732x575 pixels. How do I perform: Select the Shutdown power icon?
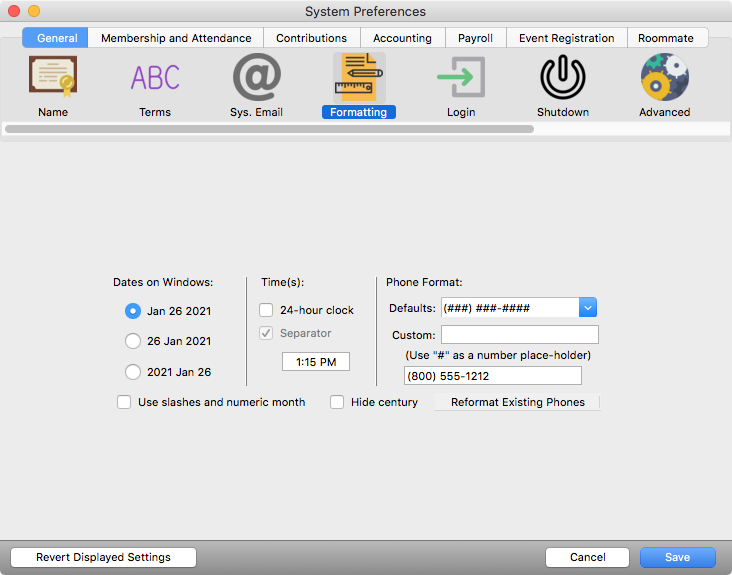click(563, 77)
